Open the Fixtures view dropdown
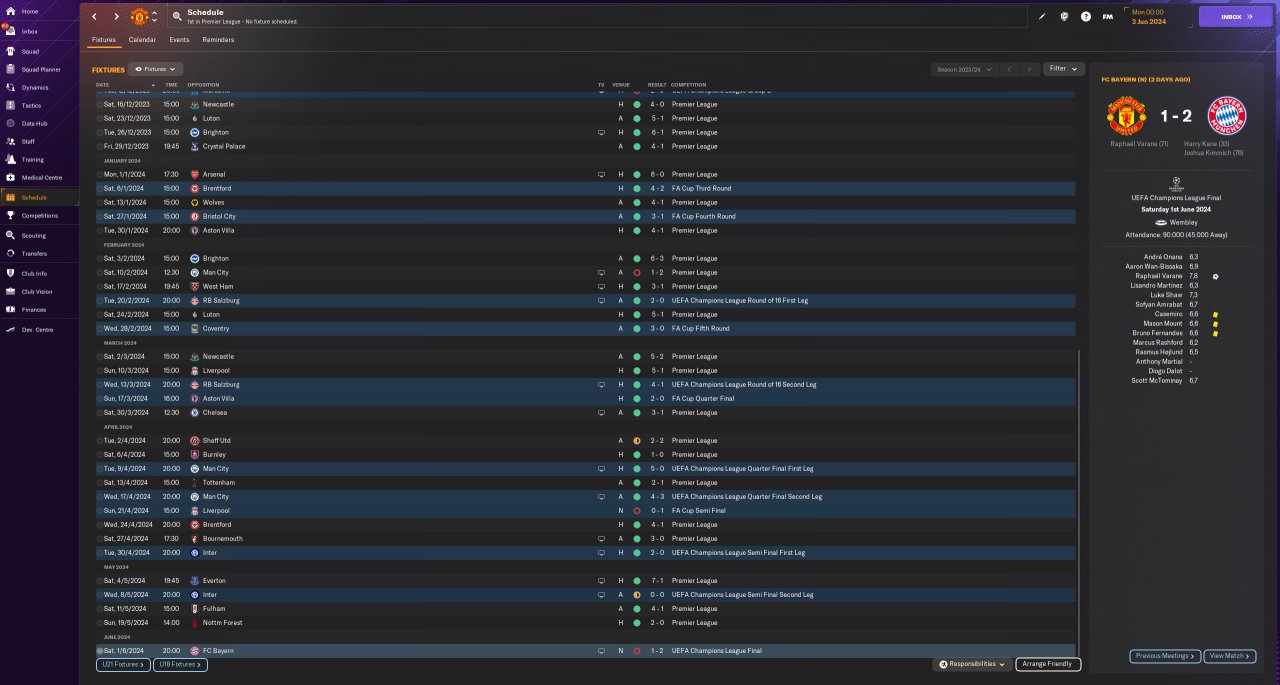This screenshot has height=685, width=1280. tap(155, 69)
